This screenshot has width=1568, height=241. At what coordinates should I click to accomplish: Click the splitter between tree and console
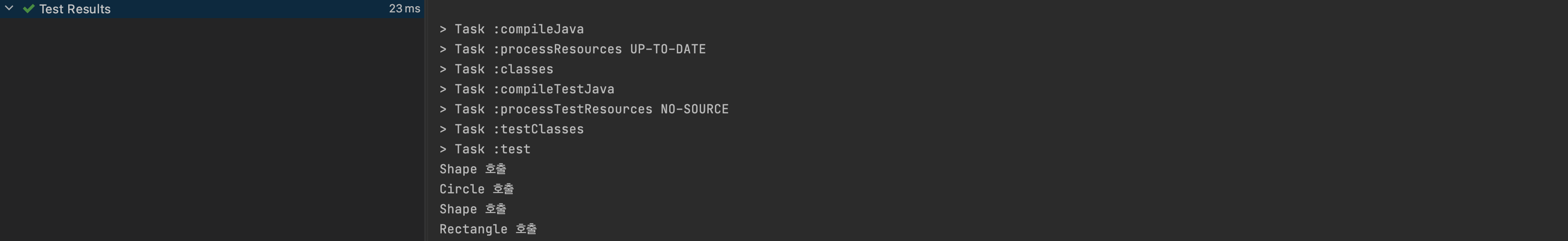click(x=425, y=120)
